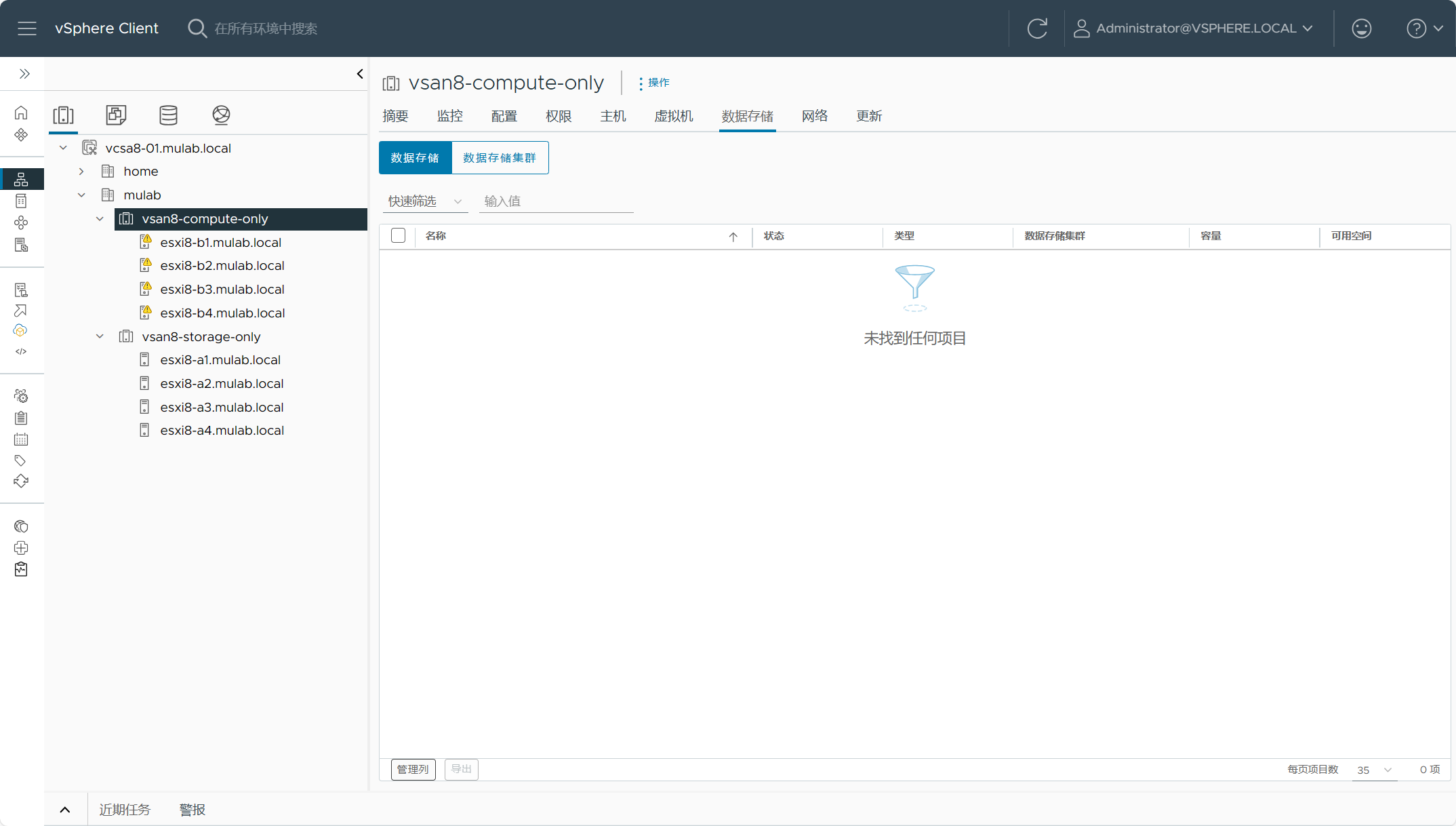Switch to Hosts and Clusters inventory view
The width and height of the screenshot is (1456, 826).
(64, 115)
